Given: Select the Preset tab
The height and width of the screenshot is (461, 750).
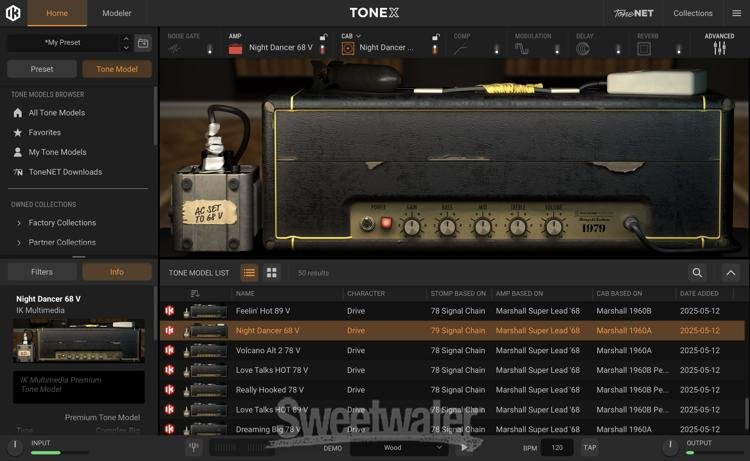Looking at the screenshot, I should tap(42, 69).
